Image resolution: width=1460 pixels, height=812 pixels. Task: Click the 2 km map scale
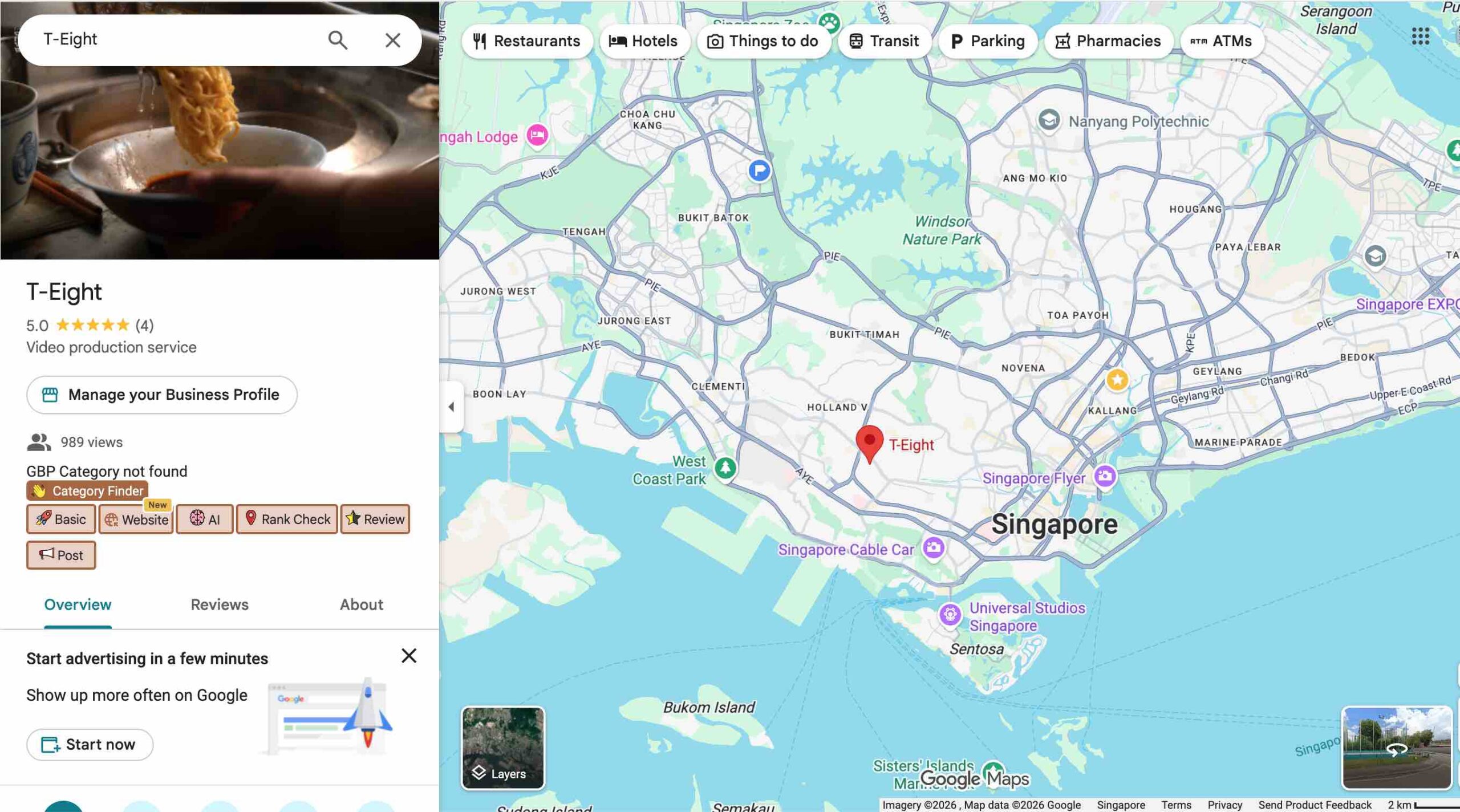coord(1423,805)
